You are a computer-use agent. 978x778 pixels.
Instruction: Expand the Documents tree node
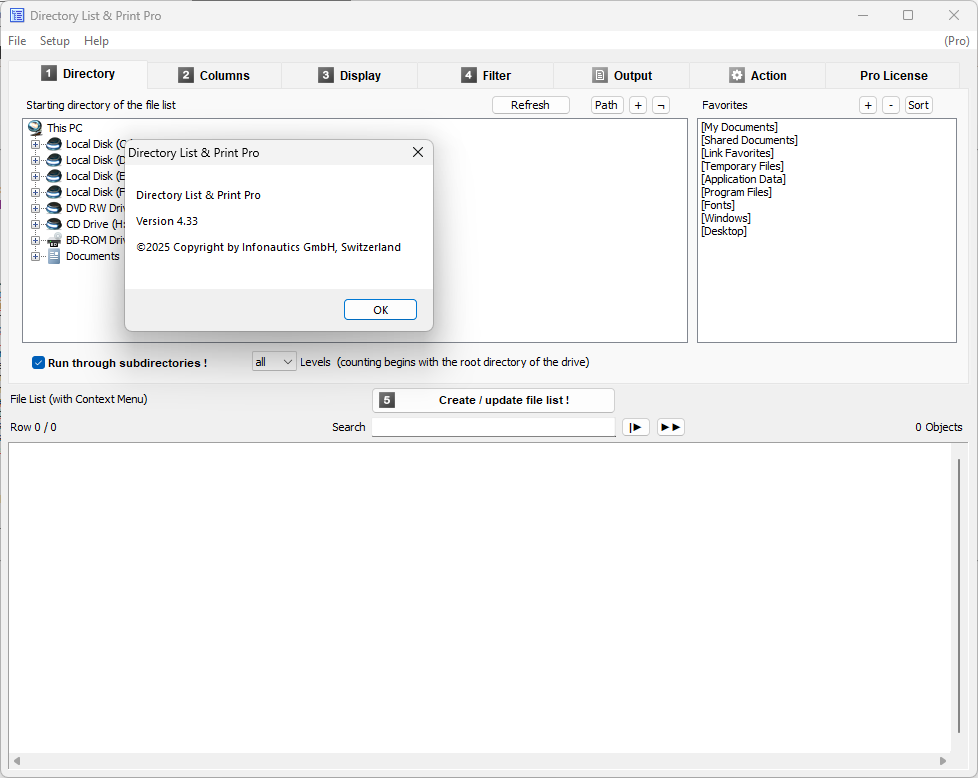[36, 256]
